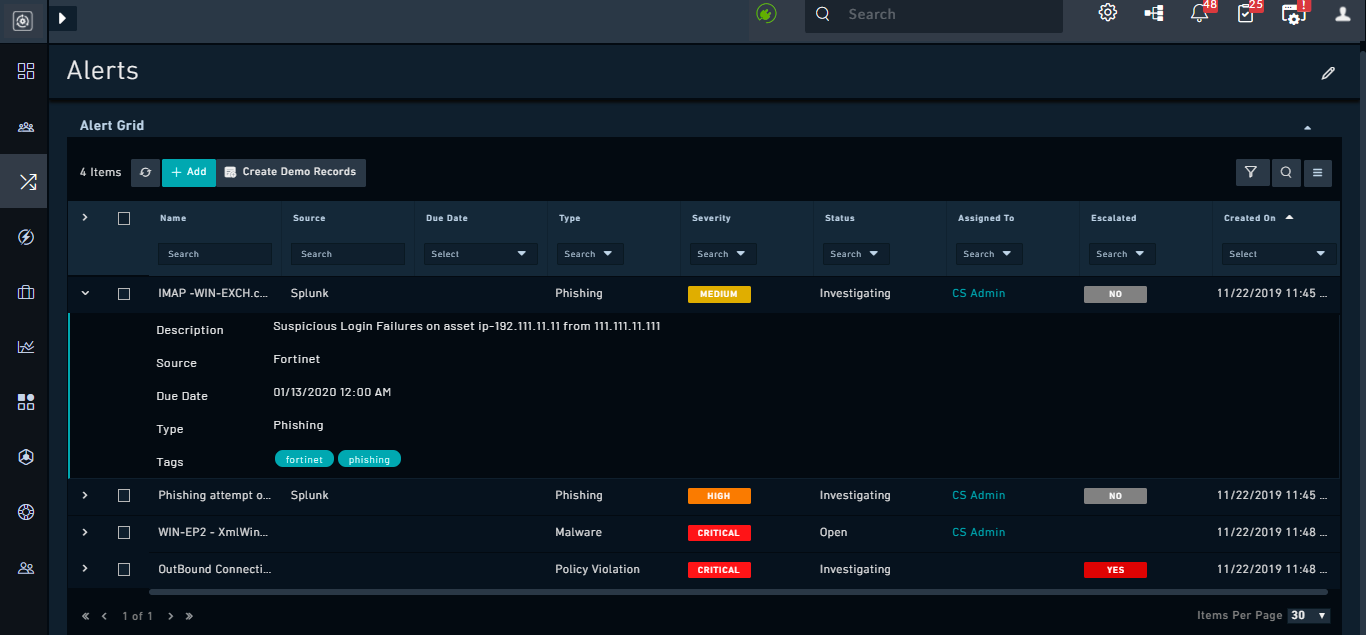This screenshot has height=635, width=1366.
Task: Click the pencil edit page icon
Action: pyautogui.click(x=1328, y=73)
